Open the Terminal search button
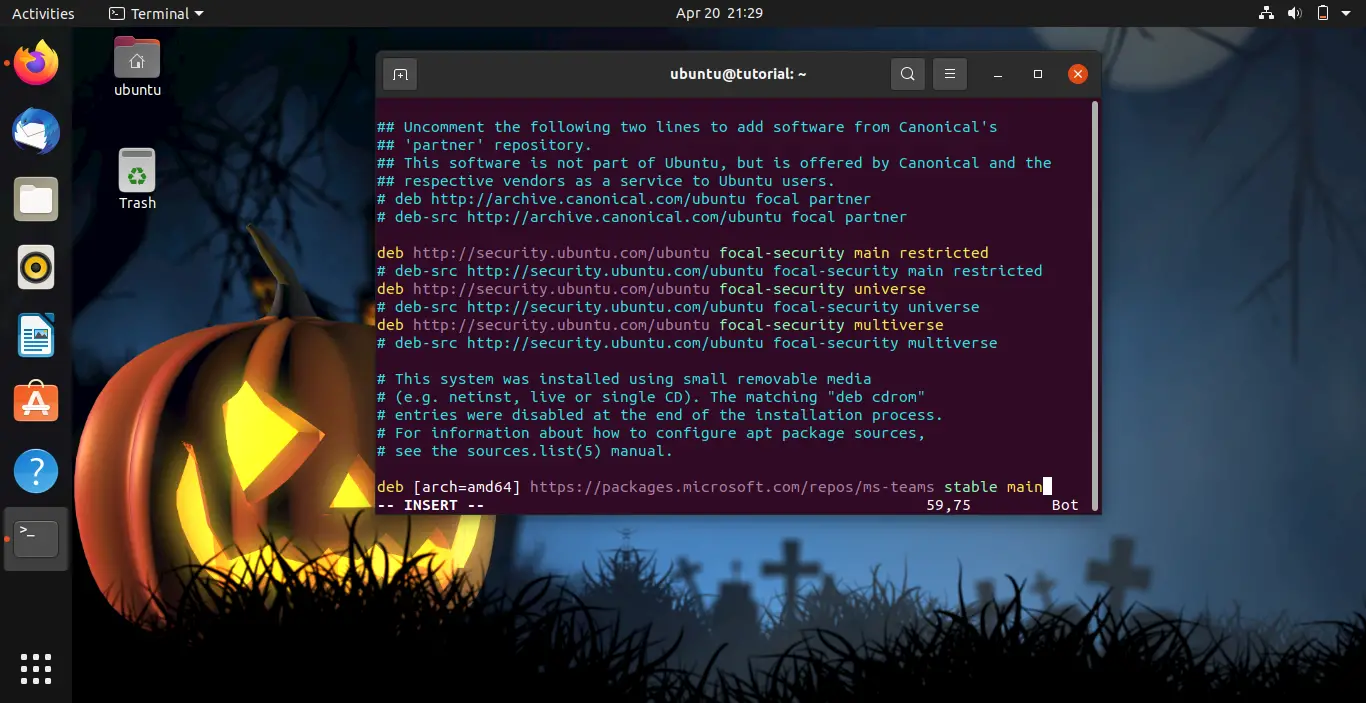 [x=907, y=74]
